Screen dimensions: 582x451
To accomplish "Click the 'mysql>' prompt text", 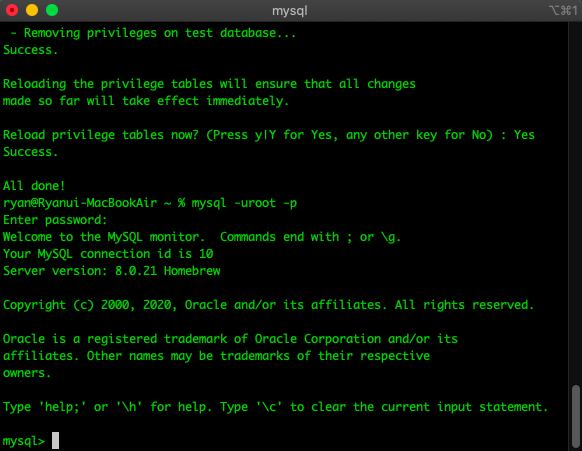I will (x=24, y=441).
